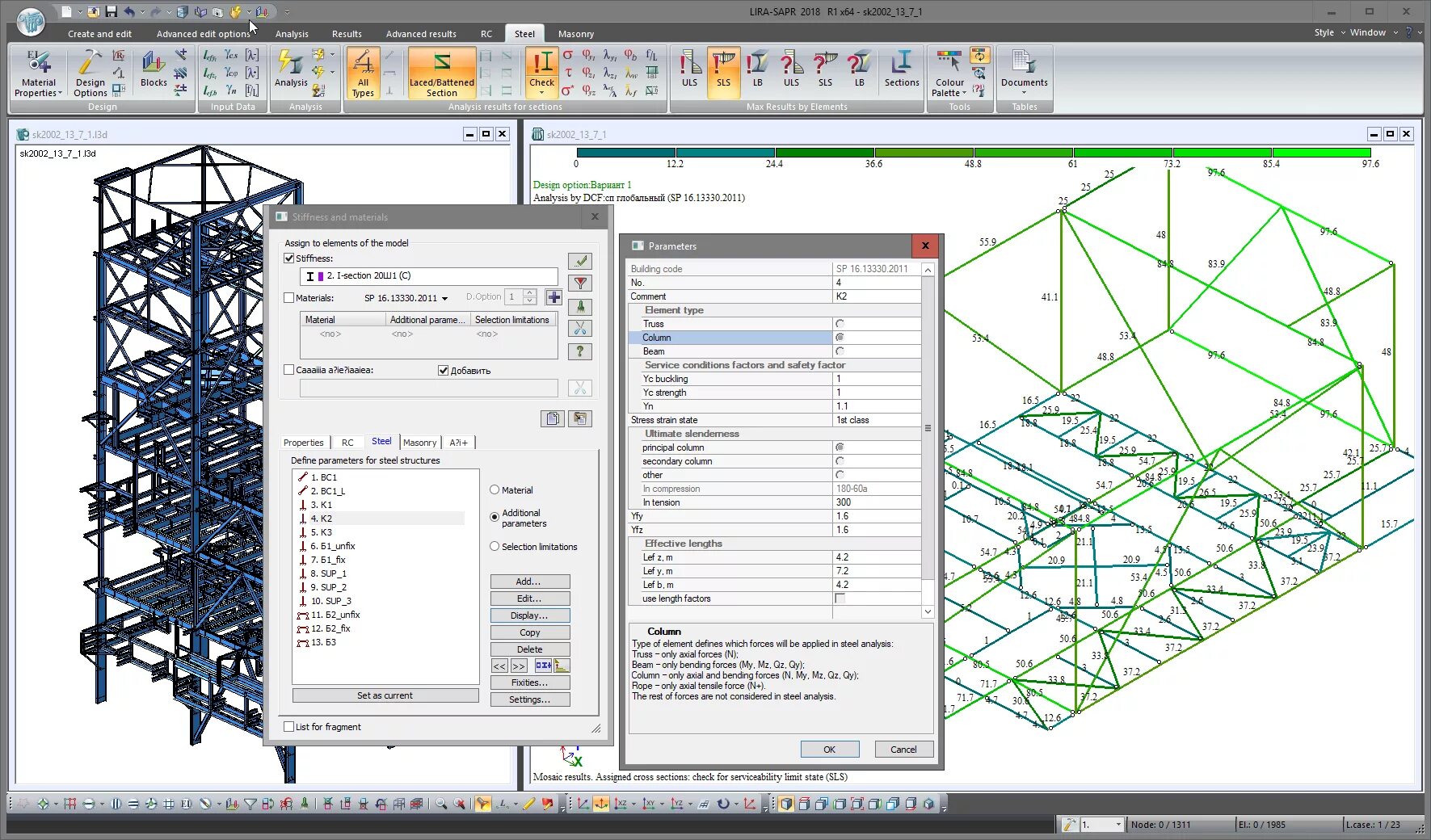The width and height of the screenshot is (1431, 840).
Task: Click the Save icon in quick access toolbar
Action: point(112,11)
